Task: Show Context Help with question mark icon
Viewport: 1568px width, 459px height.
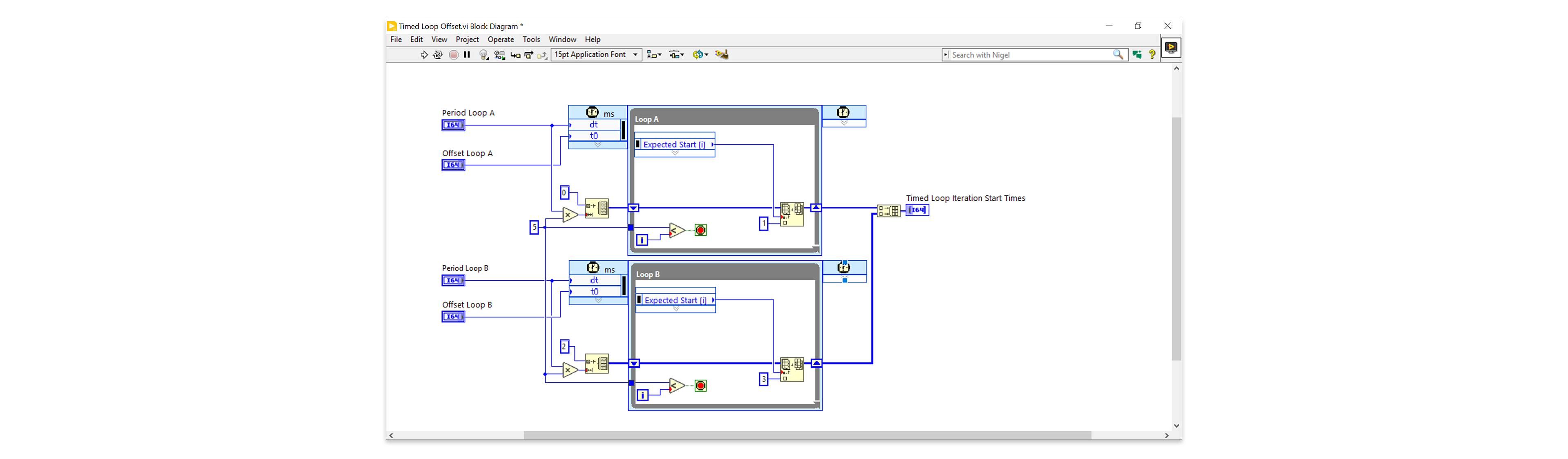Action: [x=1151, y=55]
